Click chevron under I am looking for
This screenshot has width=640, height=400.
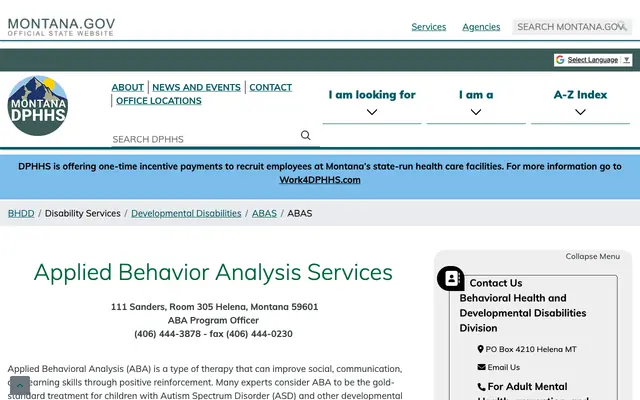(x=372, y=112)
